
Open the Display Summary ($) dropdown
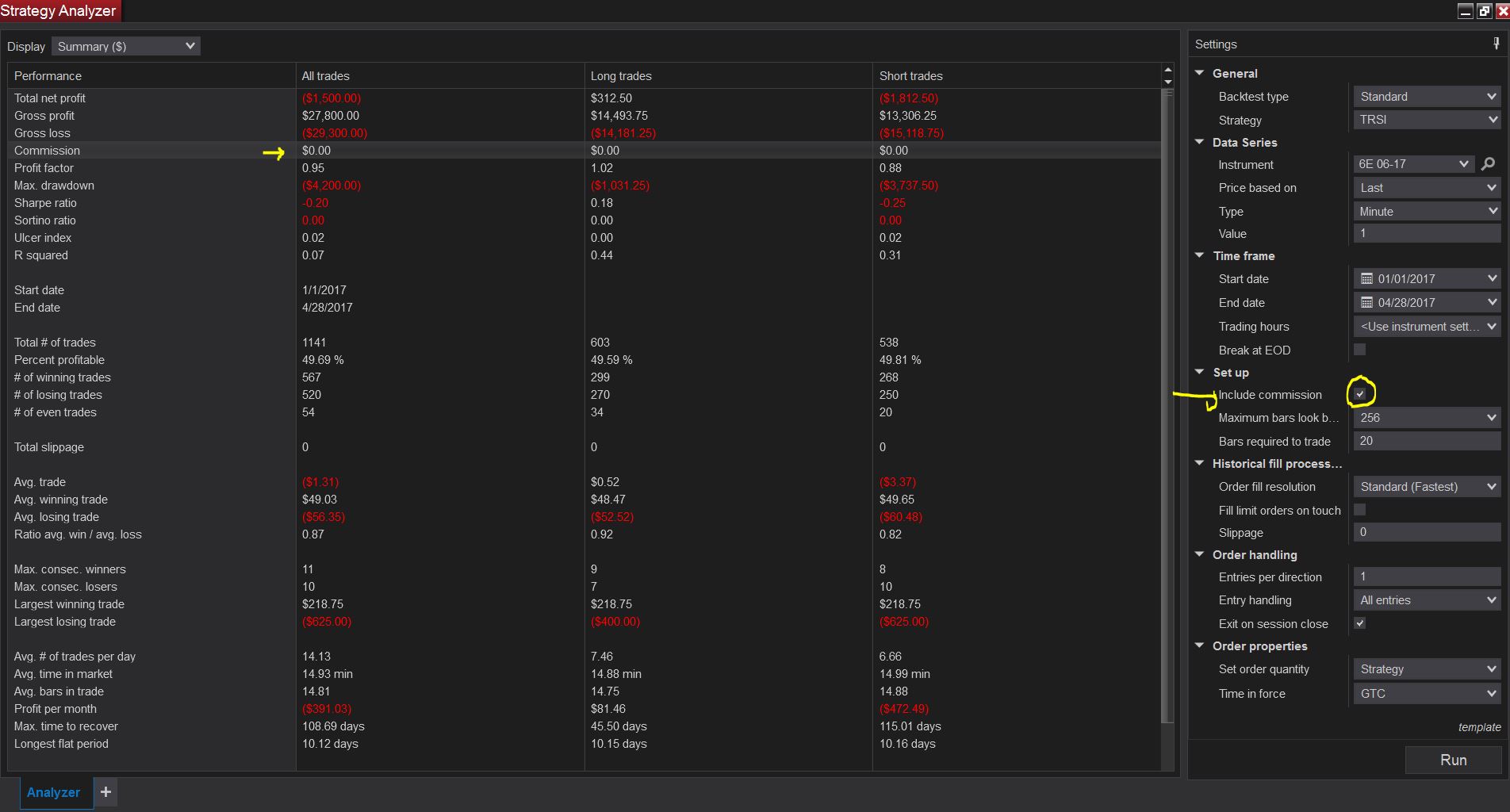(x=126, y=47)
